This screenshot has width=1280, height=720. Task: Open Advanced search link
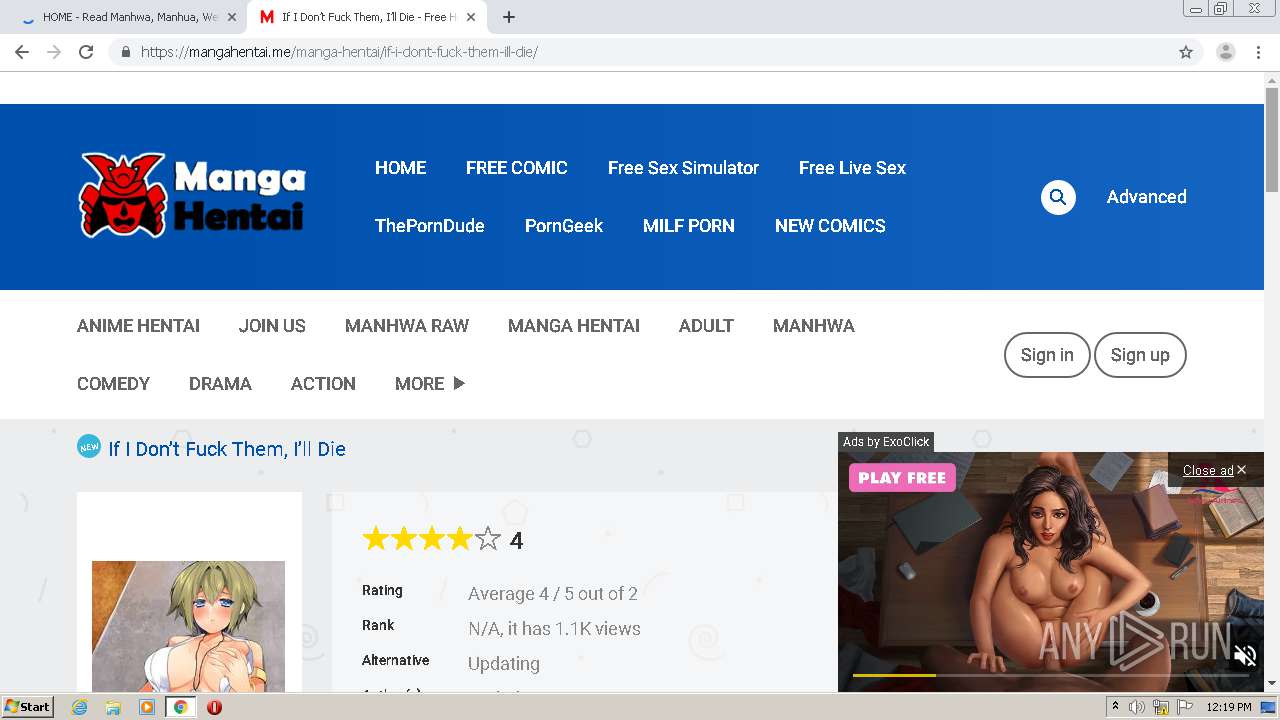point(1146,197)
